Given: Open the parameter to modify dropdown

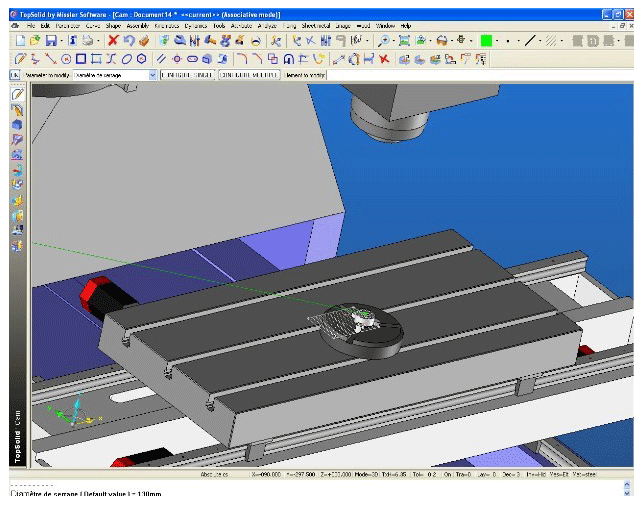Looking at the screenshot, I should pyautogui.click(x=152, y=75).
